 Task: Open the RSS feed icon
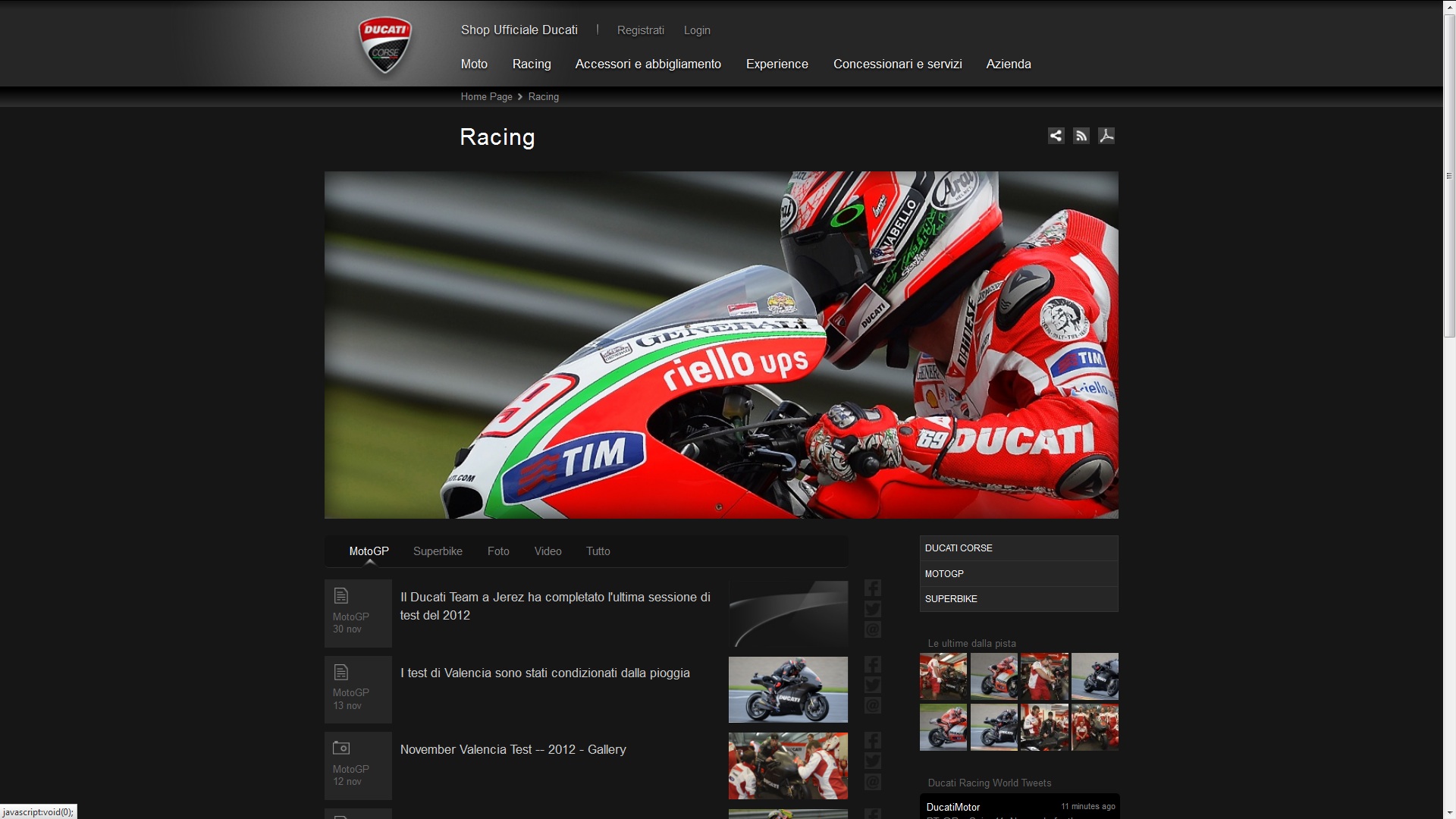1081,136
